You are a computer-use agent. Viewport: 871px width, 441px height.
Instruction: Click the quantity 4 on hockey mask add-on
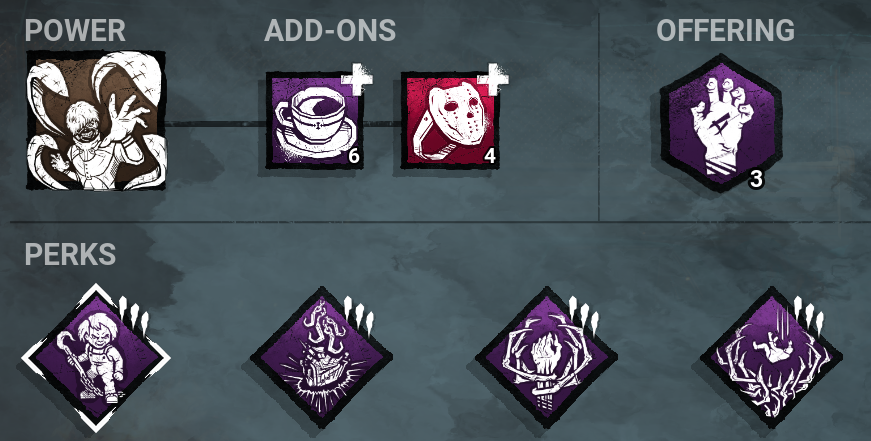(x=489, y=157)
